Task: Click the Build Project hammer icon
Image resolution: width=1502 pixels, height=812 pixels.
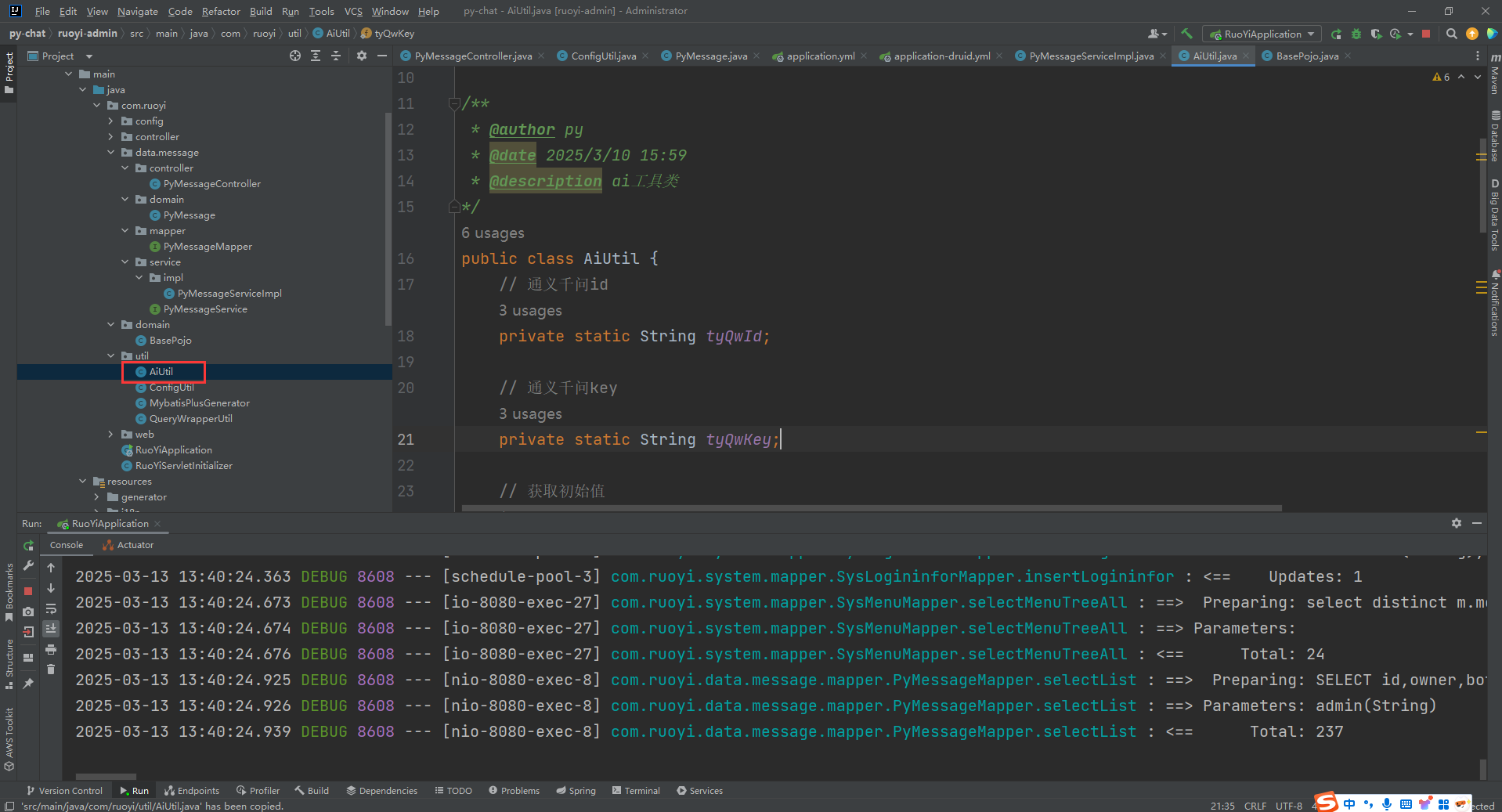Action: (x=1187, y=34)
